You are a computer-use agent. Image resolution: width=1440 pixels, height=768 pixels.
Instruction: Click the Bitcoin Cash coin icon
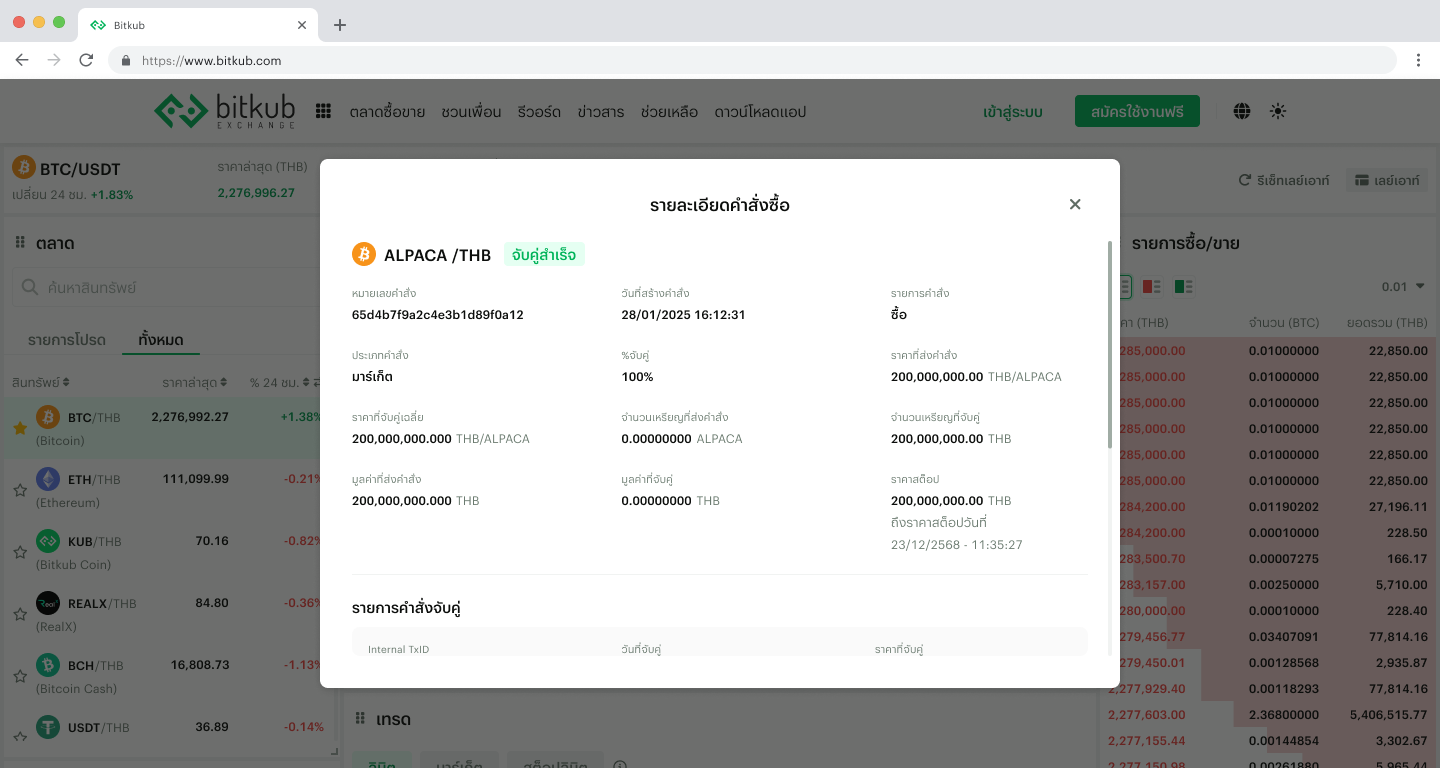pyautogui.click(x=48, y=665)
